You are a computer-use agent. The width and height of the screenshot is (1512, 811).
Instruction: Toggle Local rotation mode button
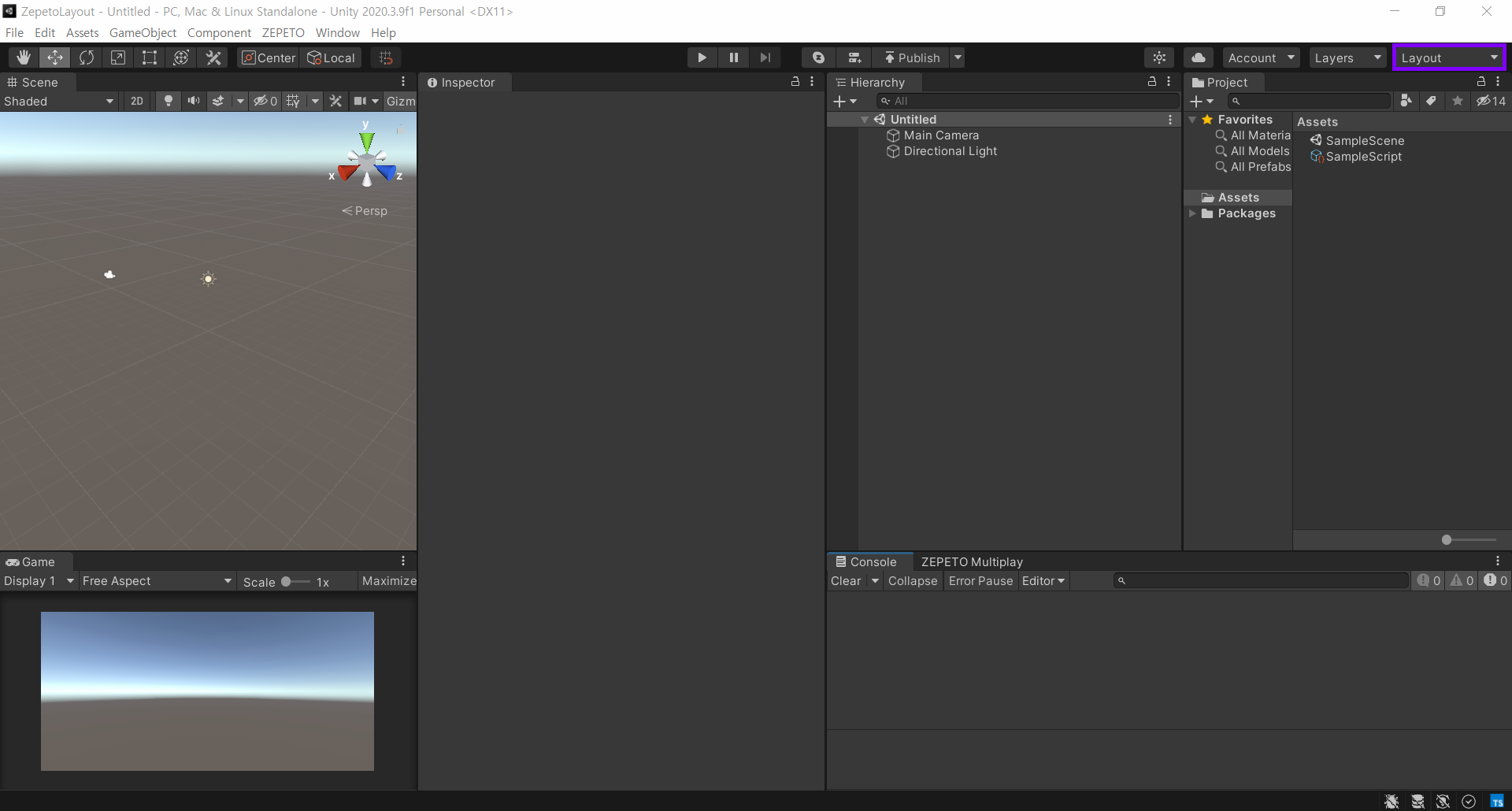332,57
